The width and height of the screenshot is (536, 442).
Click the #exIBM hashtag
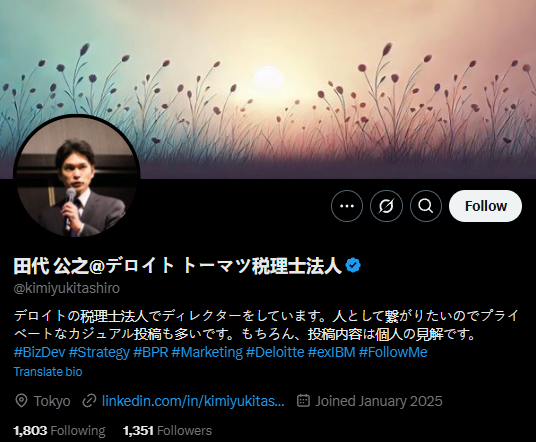point(332,352)
